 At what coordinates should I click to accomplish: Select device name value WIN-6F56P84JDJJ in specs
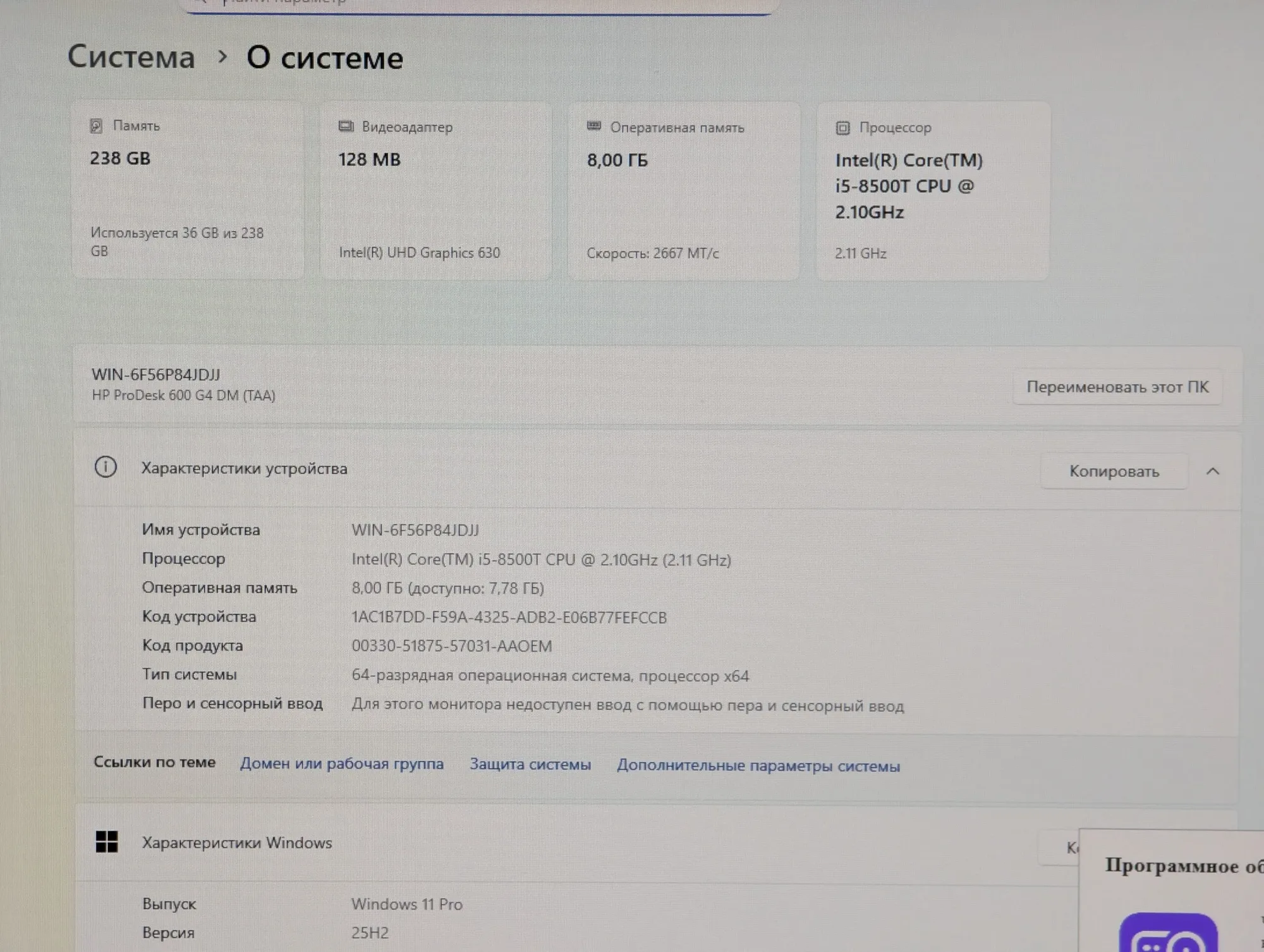(415, 530)
